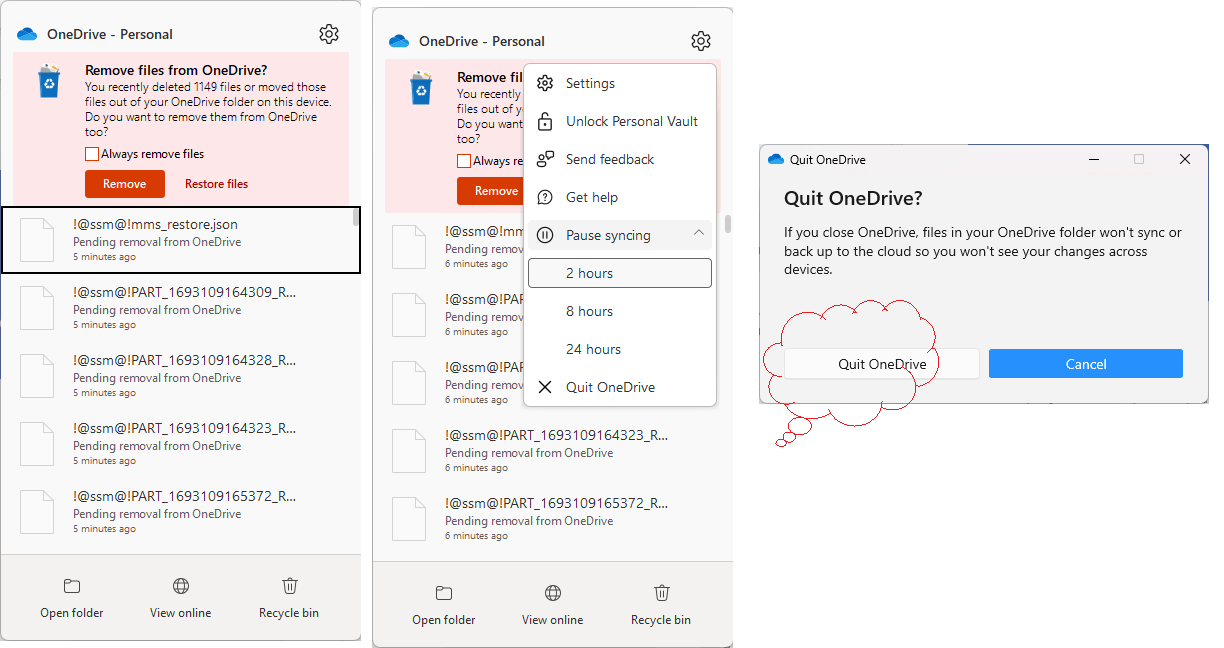The height and width of the screenshot is (648, 1224).
Task: Click feedback icon beside Send feedback
Action: (545, 159)
